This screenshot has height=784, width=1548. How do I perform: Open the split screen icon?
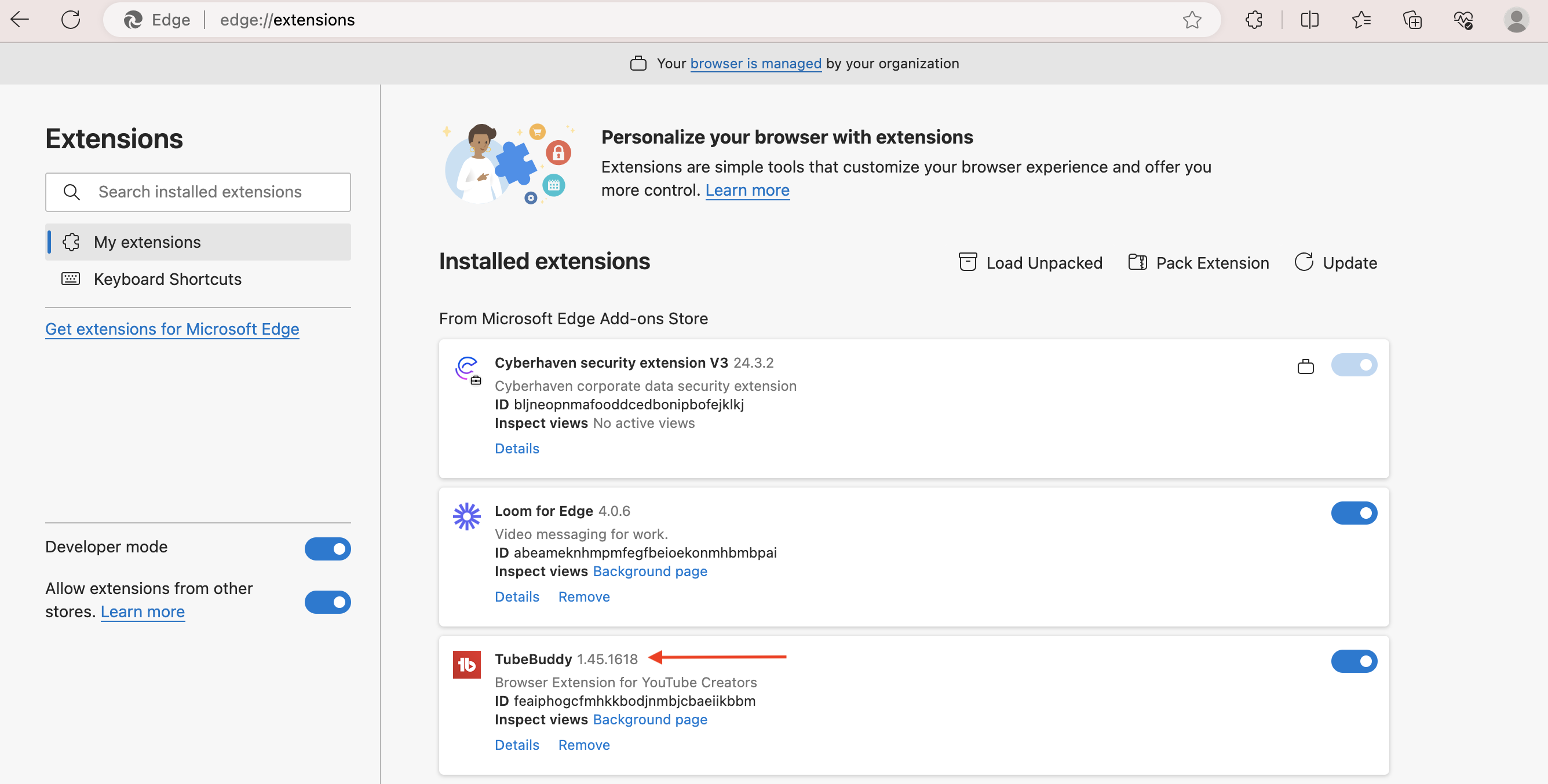tap(1309, 20)
